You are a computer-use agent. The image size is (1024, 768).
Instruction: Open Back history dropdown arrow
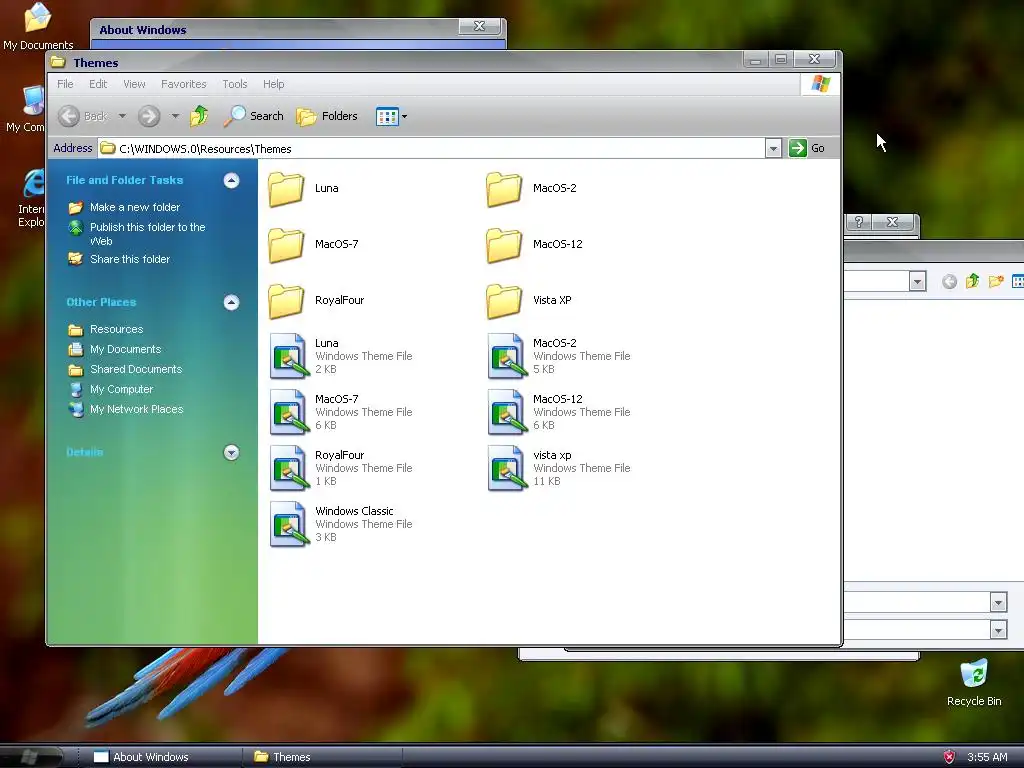122,116
